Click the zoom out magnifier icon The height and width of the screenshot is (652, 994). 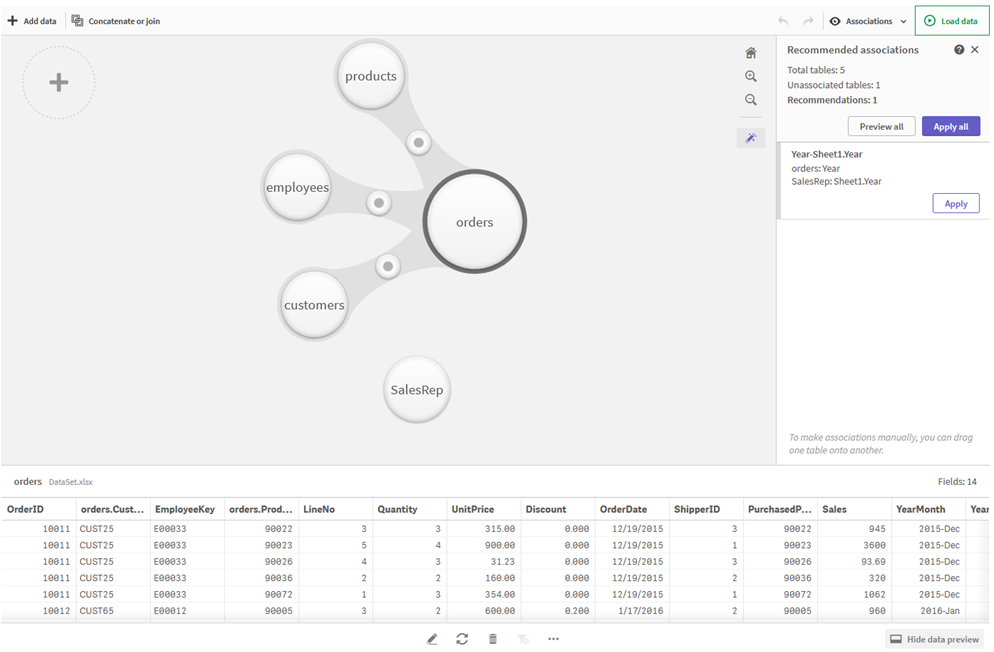751,100
